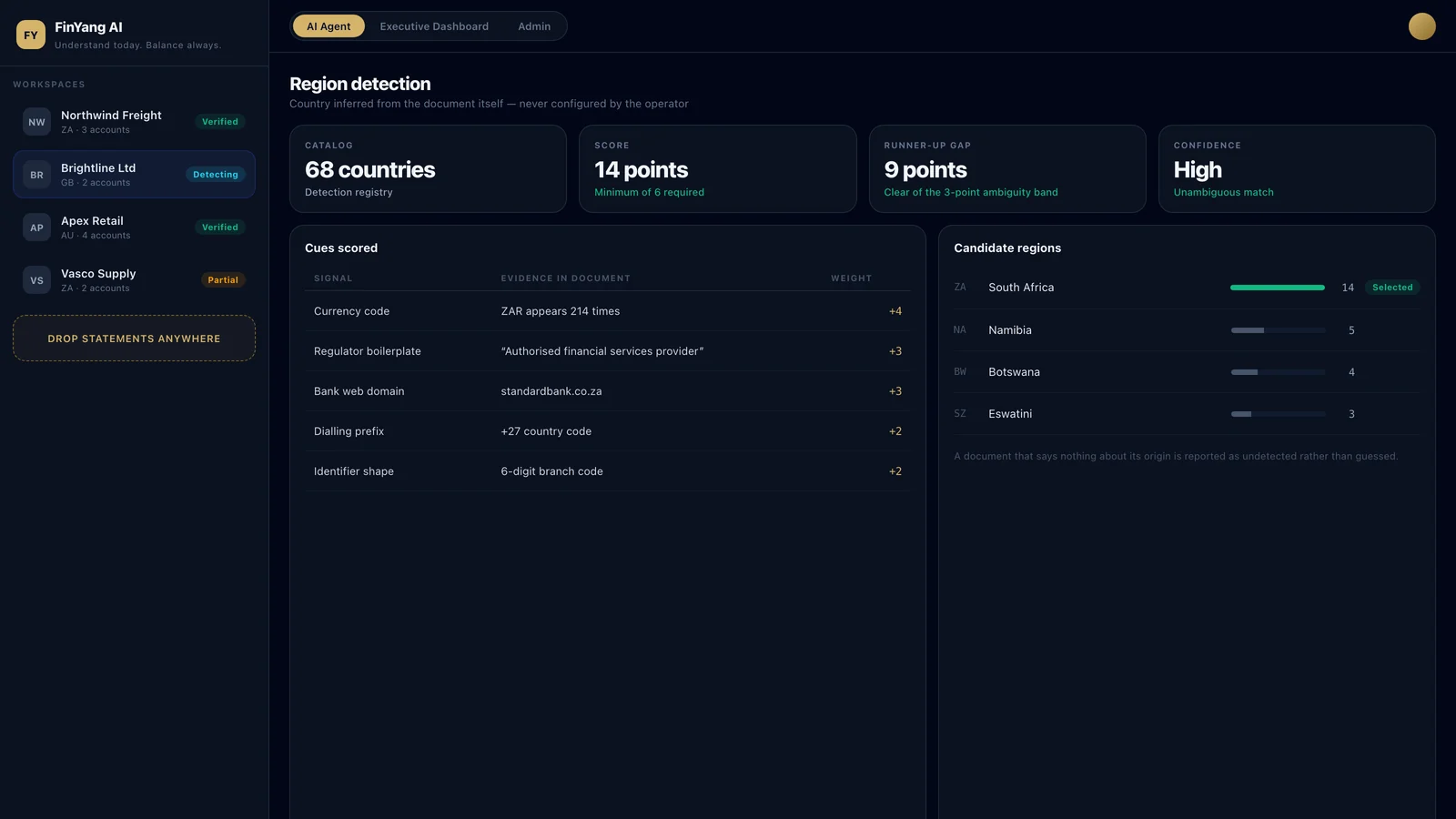Click Minimum of 6 required text
The image size is (1456, 819).
(x=649, y=193)
